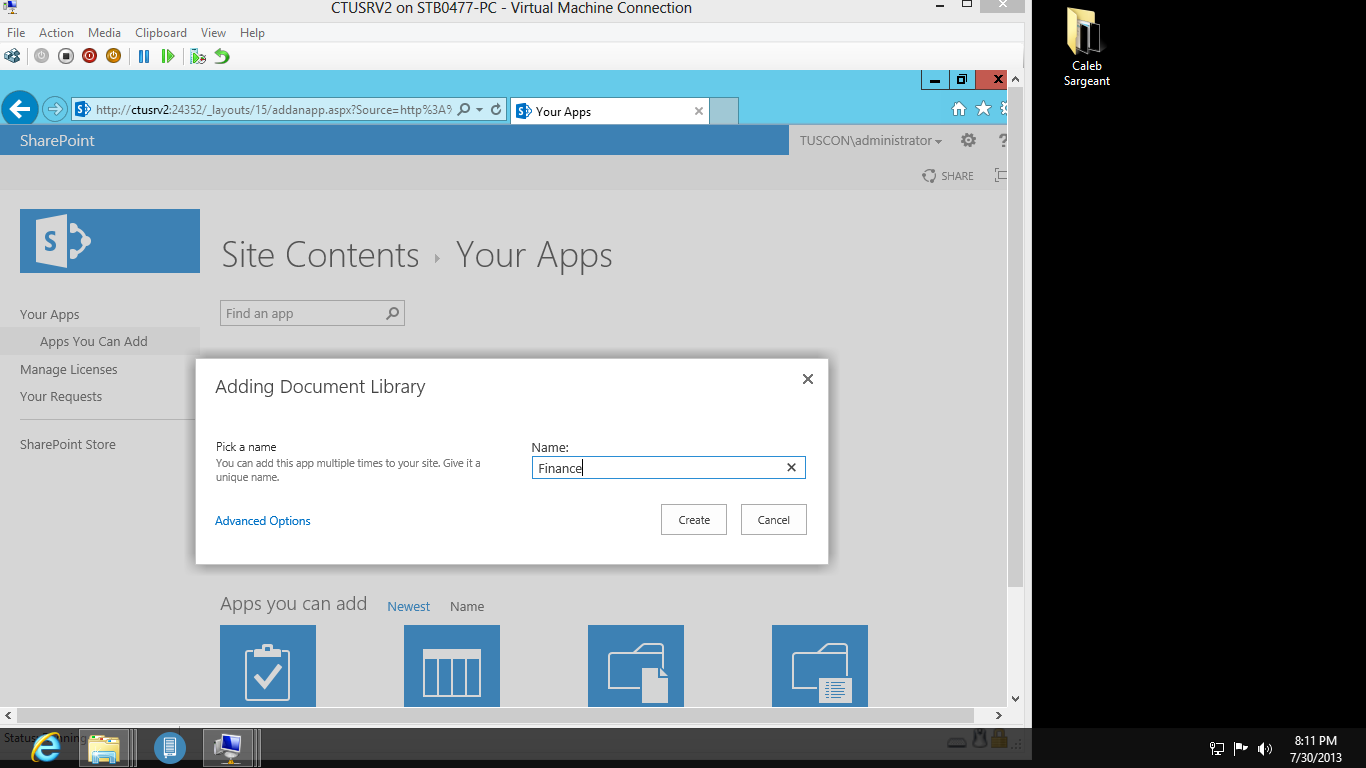
Task: Open the Help menu
Action: (x=252, y=33)
